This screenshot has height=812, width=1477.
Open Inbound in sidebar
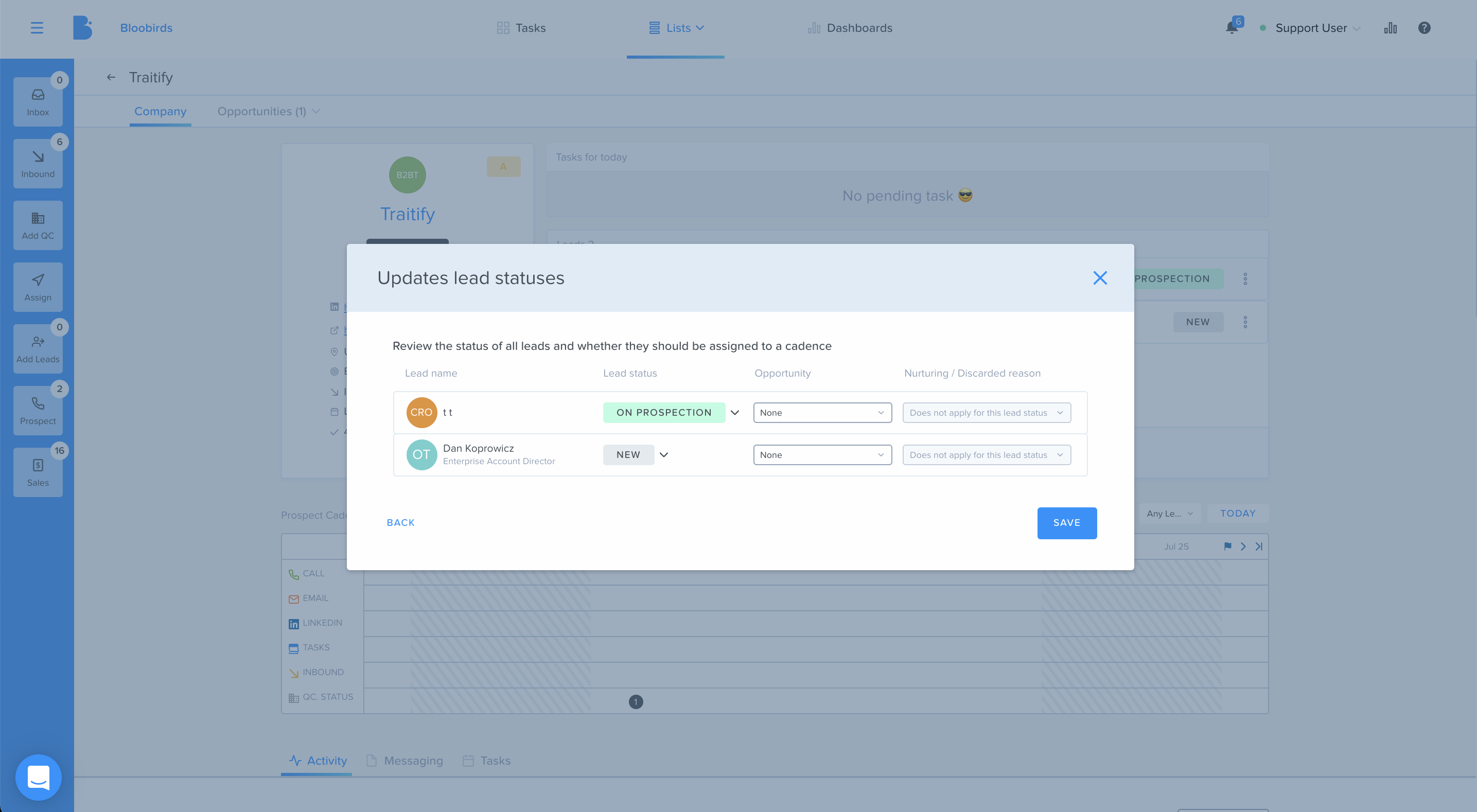[38, 164]
